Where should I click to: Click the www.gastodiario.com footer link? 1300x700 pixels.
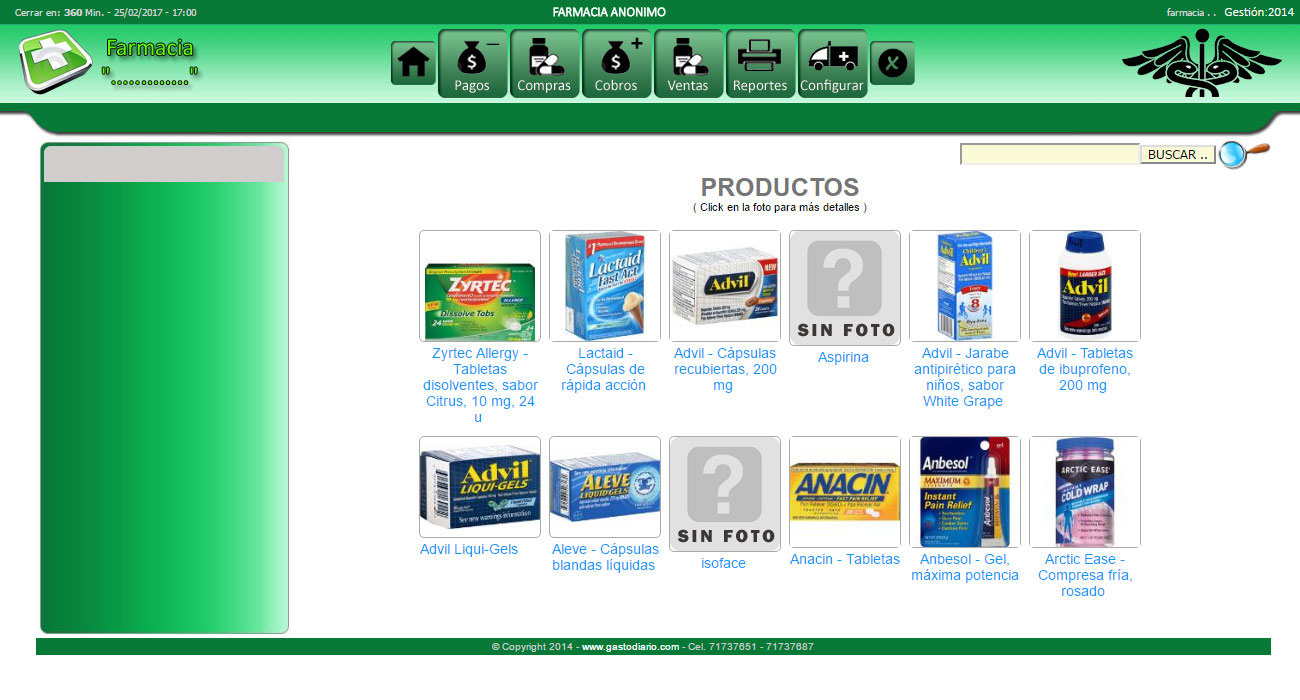[630, 647]
